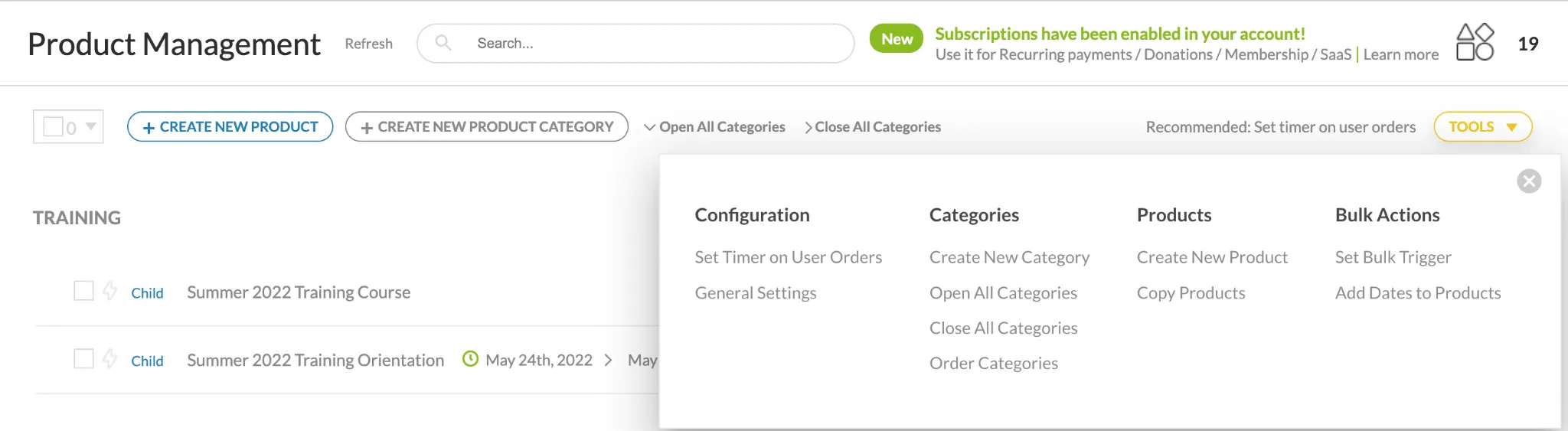The height and width of the screenshot is (431, 1568).
Task: Click the green New badge
Action: [897, 39]
